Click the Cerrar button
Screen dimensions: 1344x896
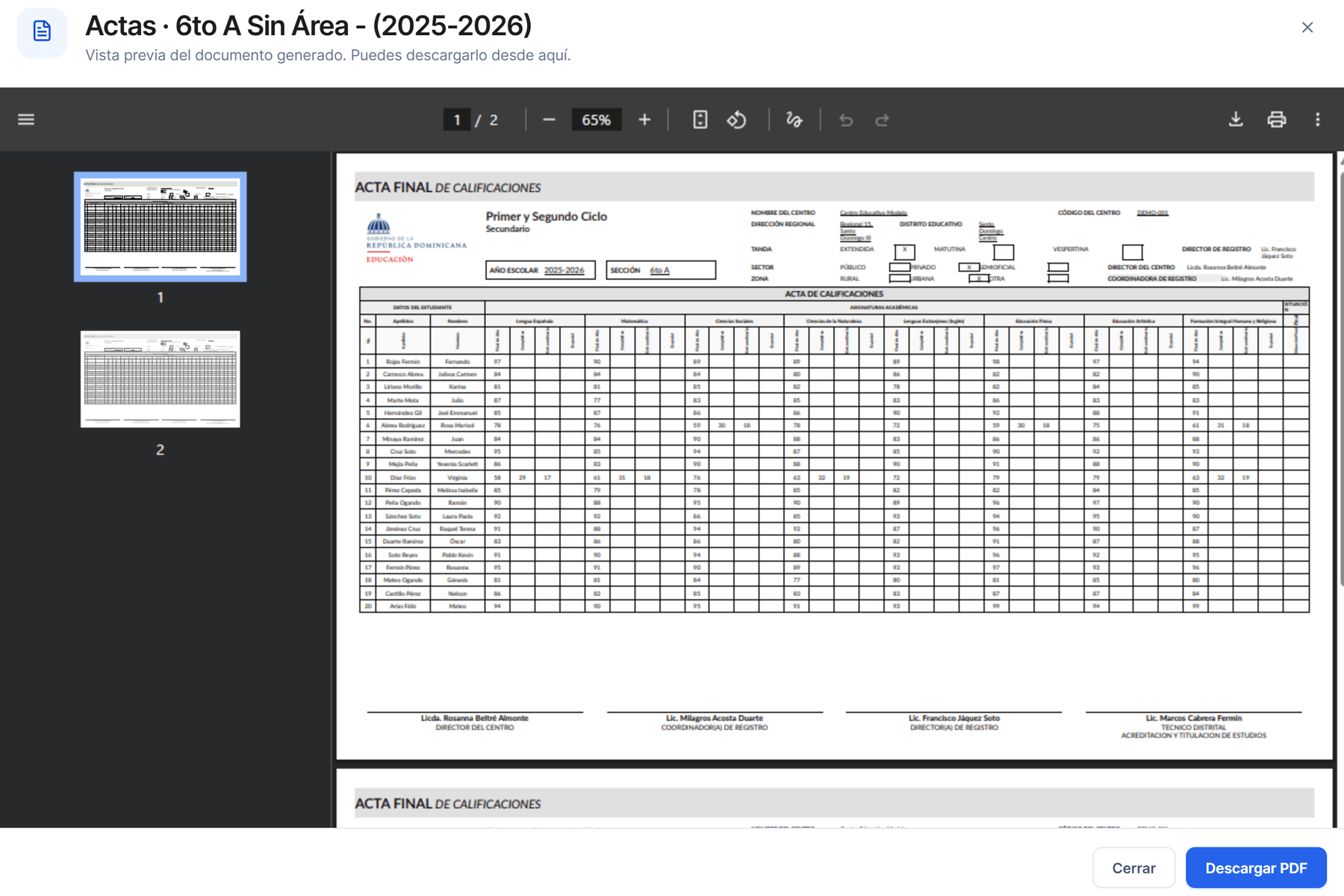coord(1133,868)
